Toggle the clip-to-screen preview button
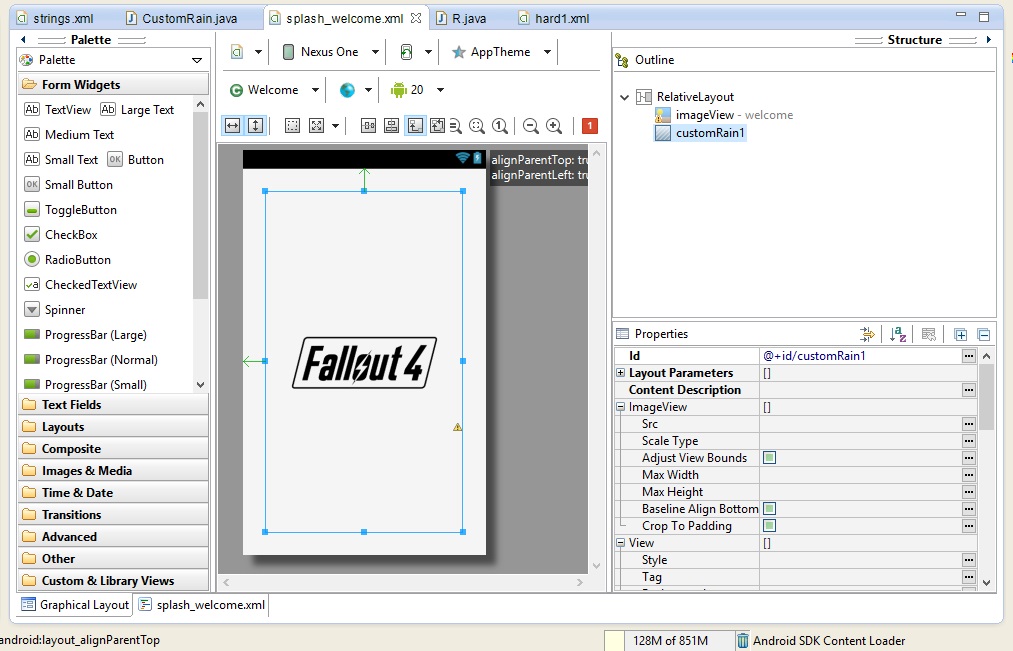Image resolution: width=1013 pixels, height=651 pixels. click(x=415, y=125)
